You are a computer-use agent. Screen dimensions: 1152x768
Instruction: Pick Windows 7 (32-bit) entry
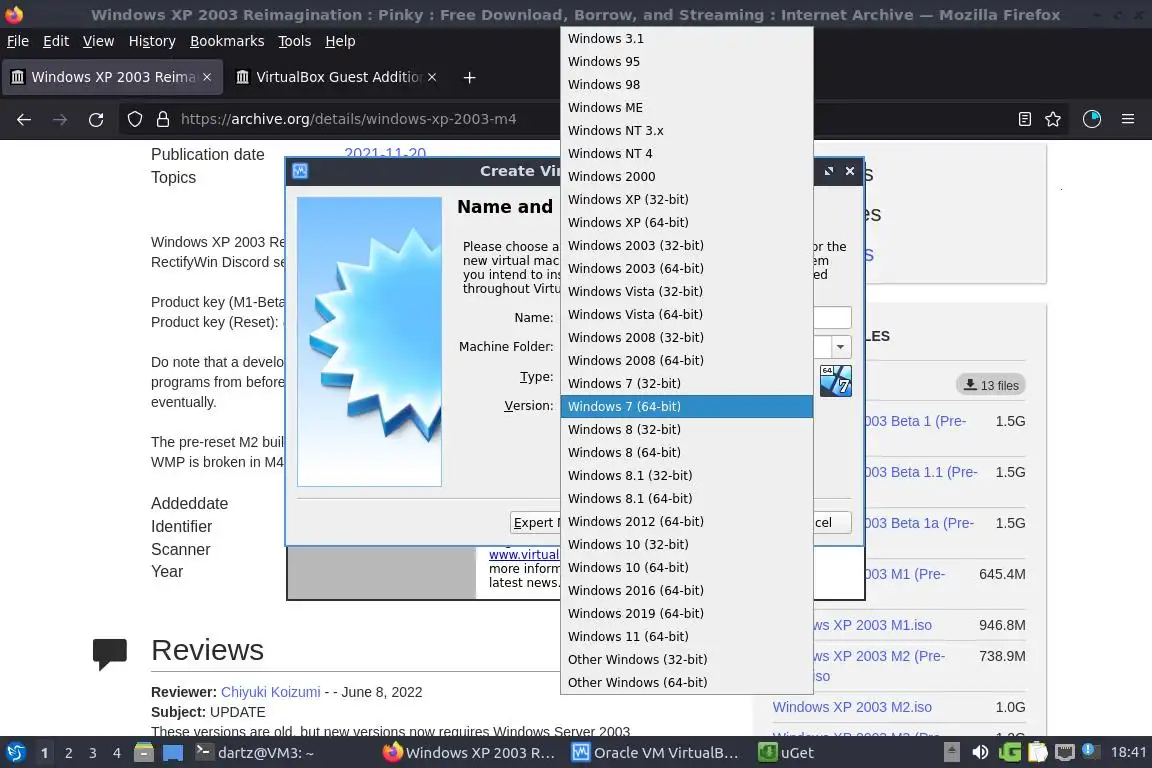(x=686, y=384)
